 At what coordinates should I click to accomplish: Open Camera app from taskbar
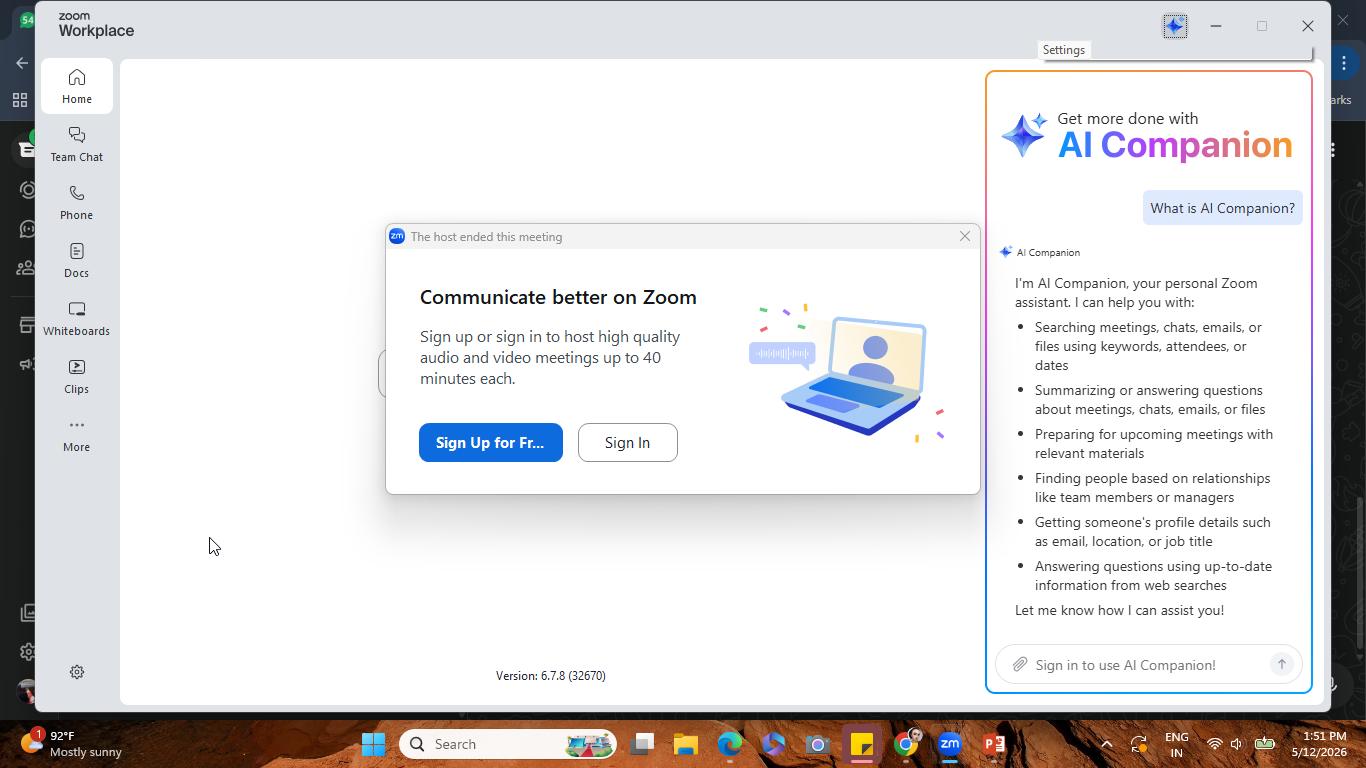[818, 744]
